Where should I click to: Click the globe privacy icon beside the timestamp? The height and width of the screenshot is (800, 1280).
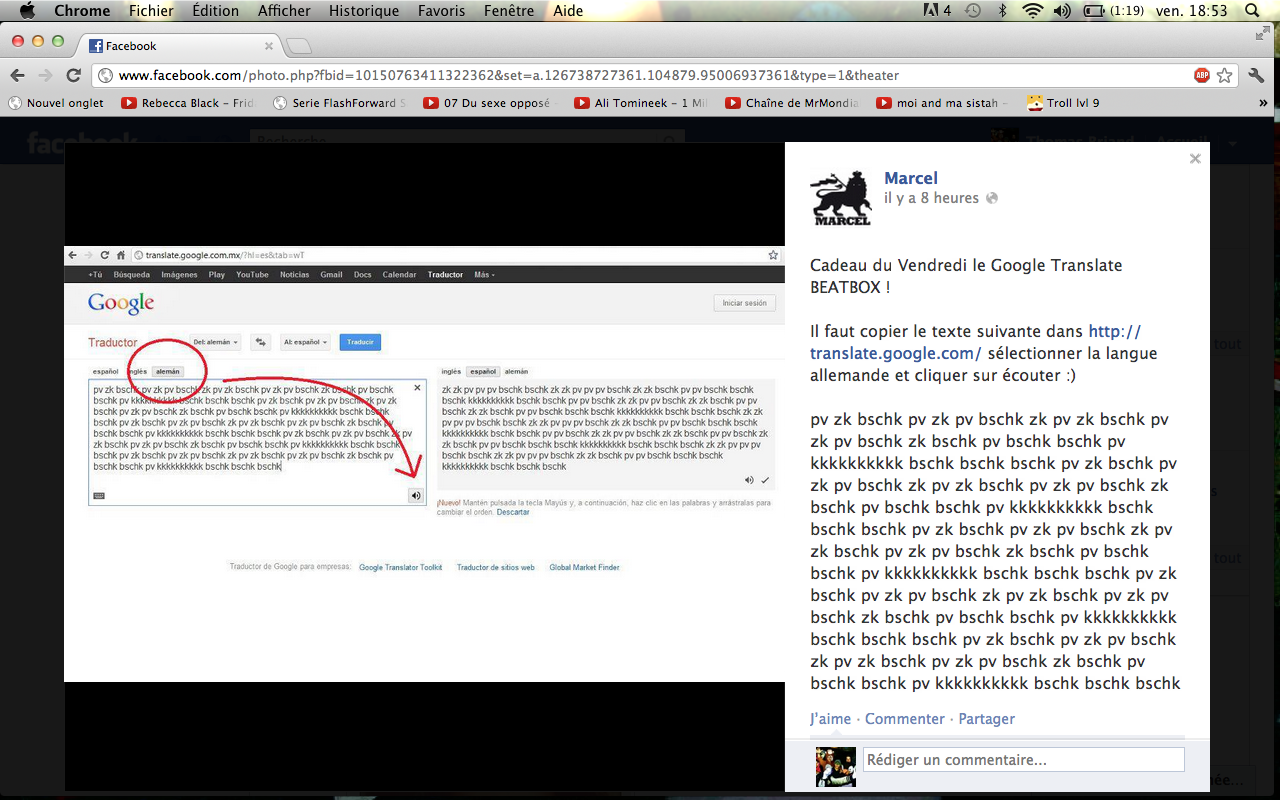point(992,198)
